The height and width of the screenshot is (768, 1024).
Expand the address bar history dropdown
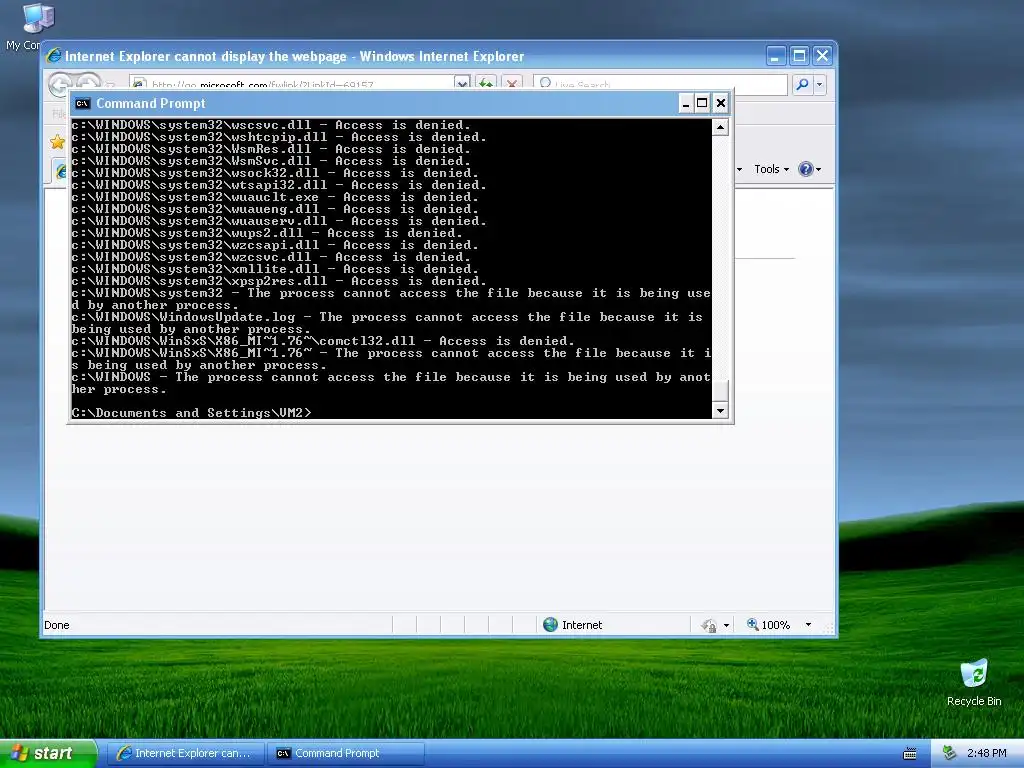[462, 84]
